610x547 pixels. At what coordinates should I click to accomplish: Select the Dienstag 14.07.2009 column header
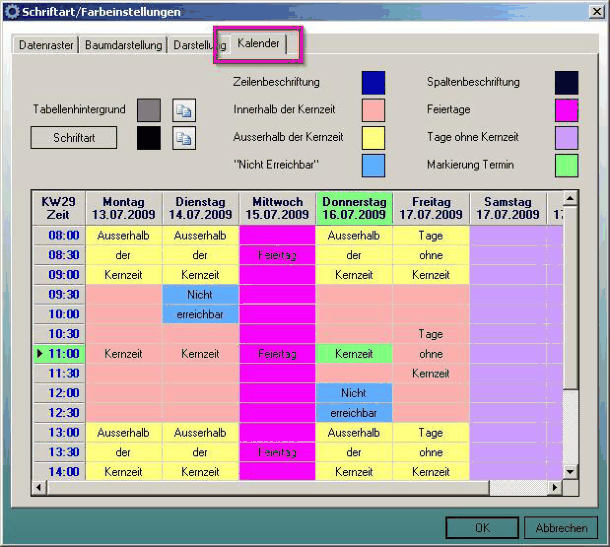pos(200,208)
